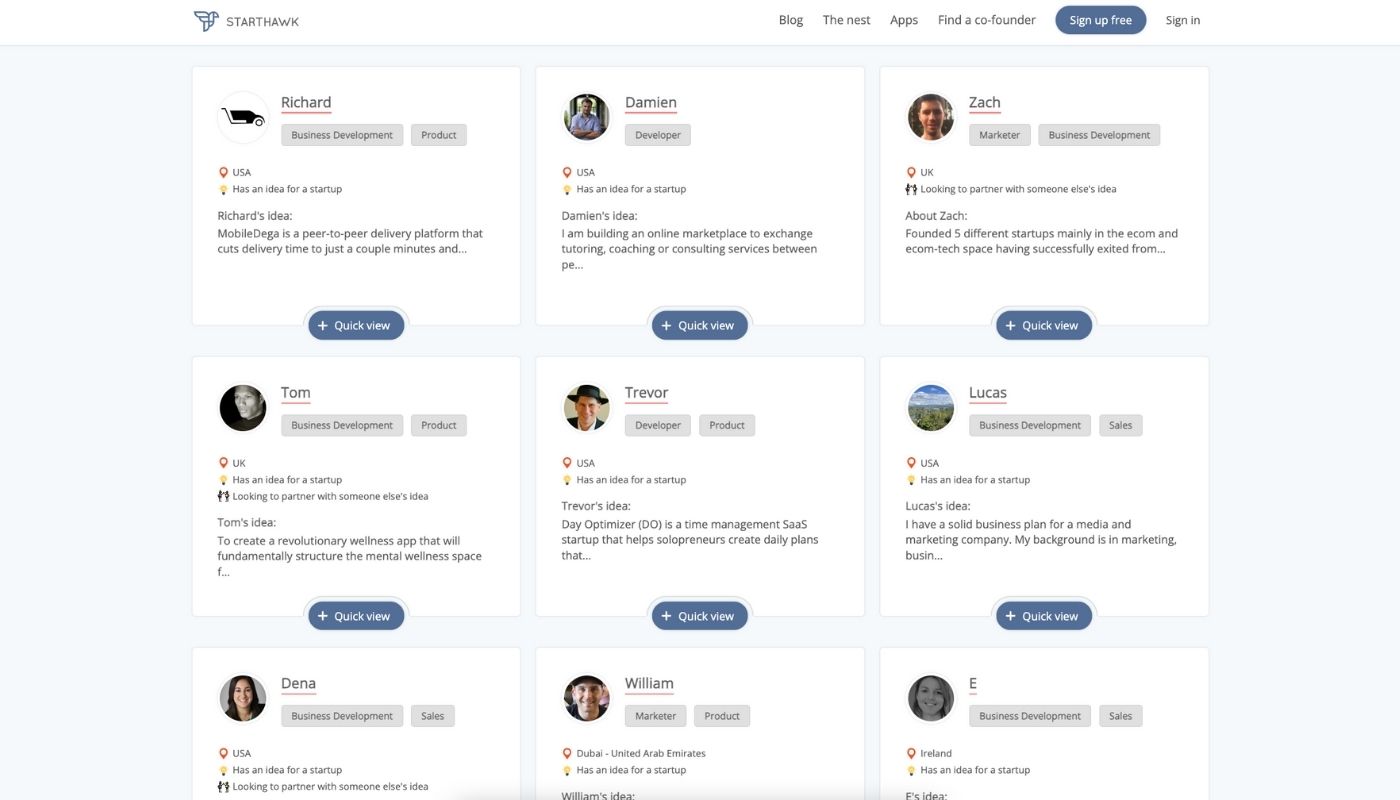The height and width of the screenshot is (800, 1400).
Task: Click the Starthawk logo icon
Action: point(207,20)
